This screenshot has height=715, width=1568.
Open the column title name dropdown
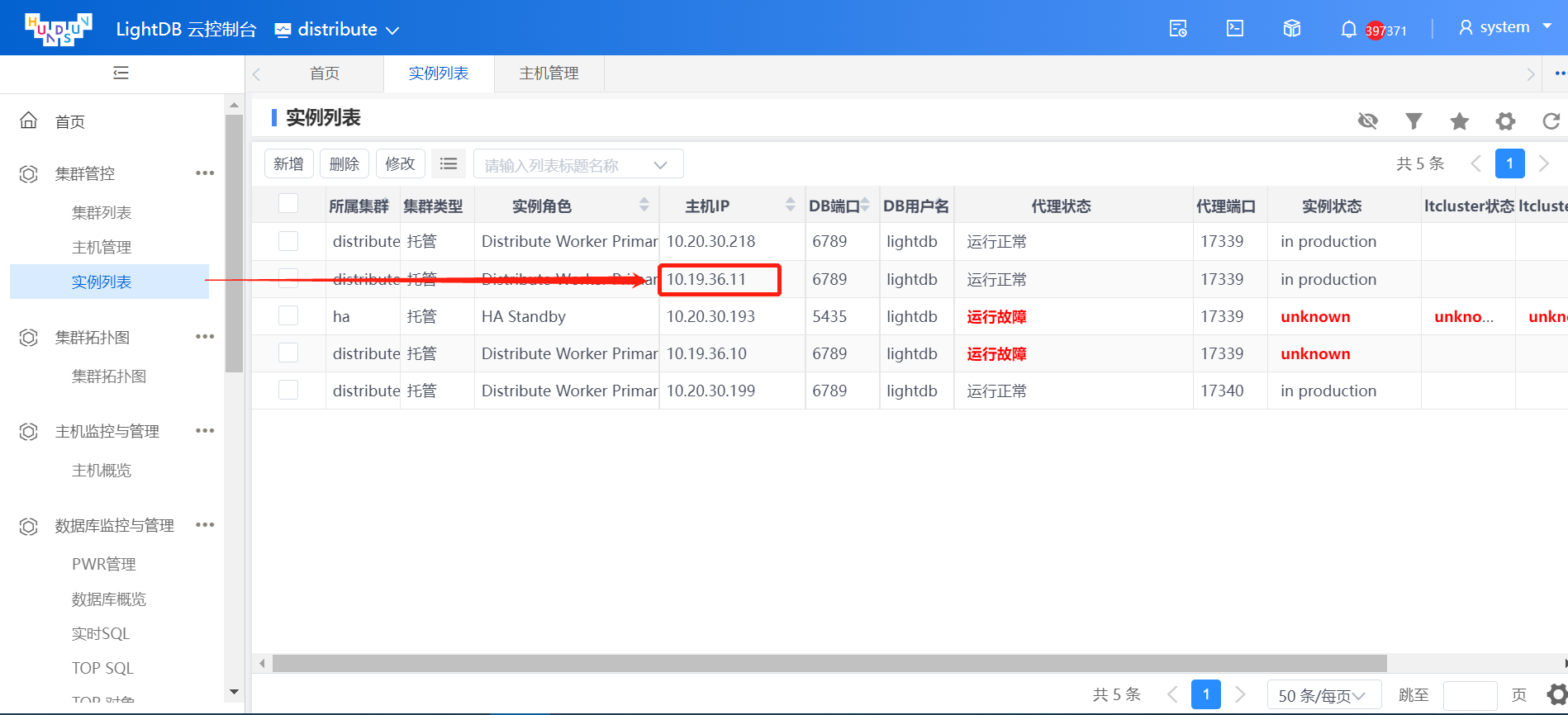pyautogui.click(x=578, y=164)
